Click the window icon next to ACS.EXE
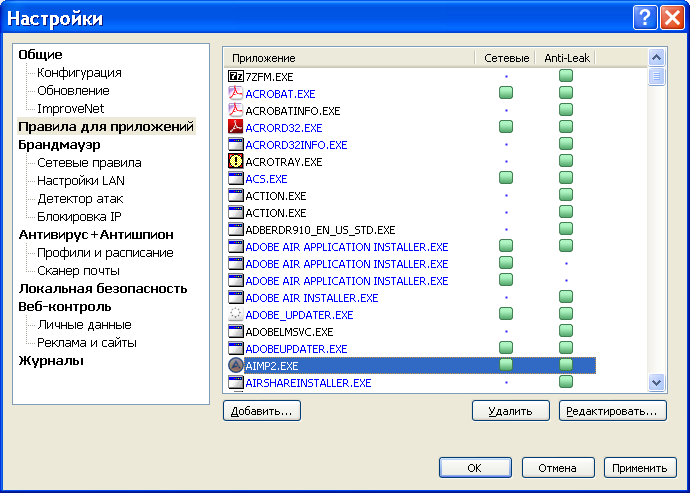Viewport: 690px width, 493px height. [235, 179]
